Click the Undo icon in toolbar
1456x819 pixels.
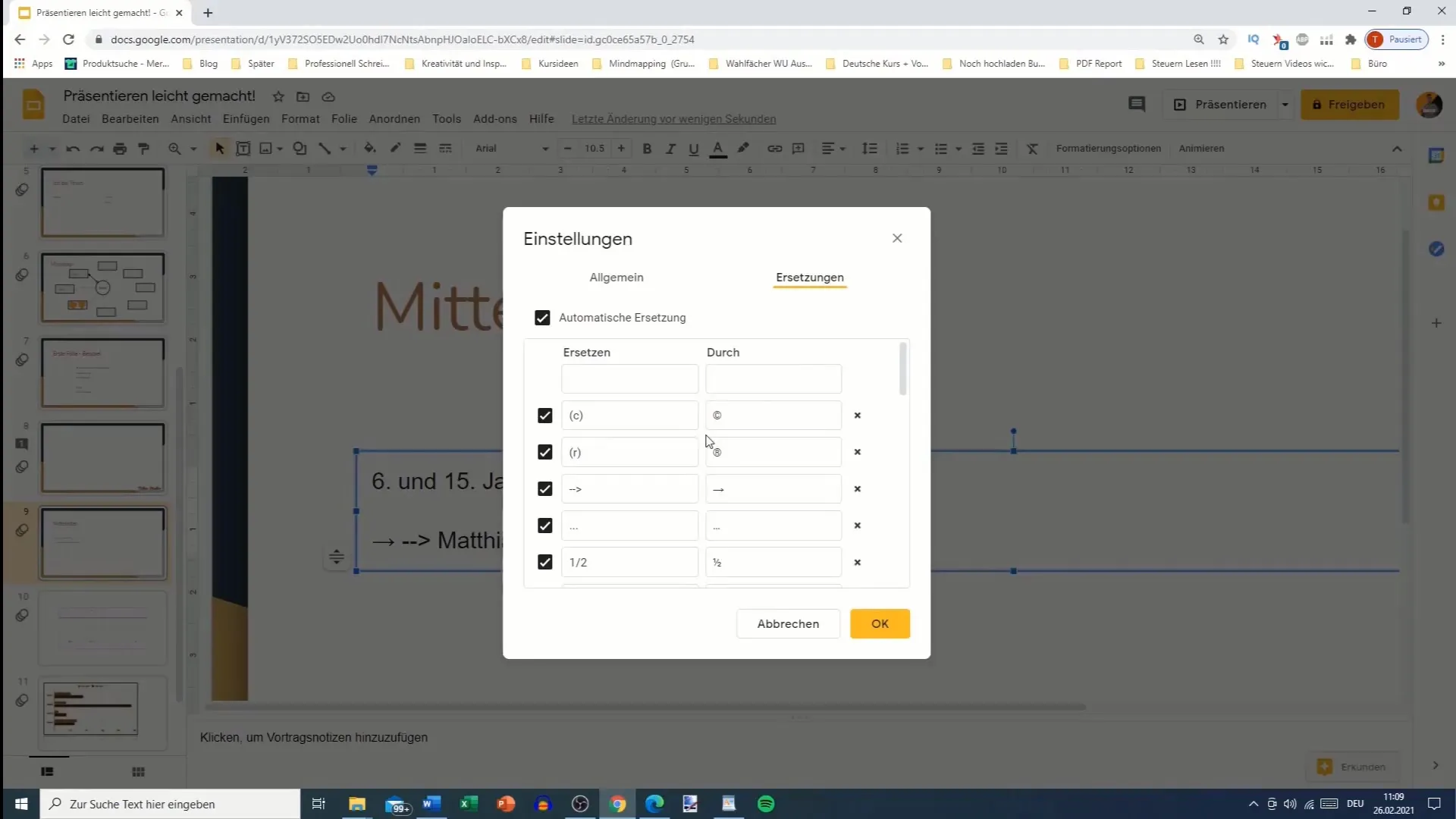point(73,149)
